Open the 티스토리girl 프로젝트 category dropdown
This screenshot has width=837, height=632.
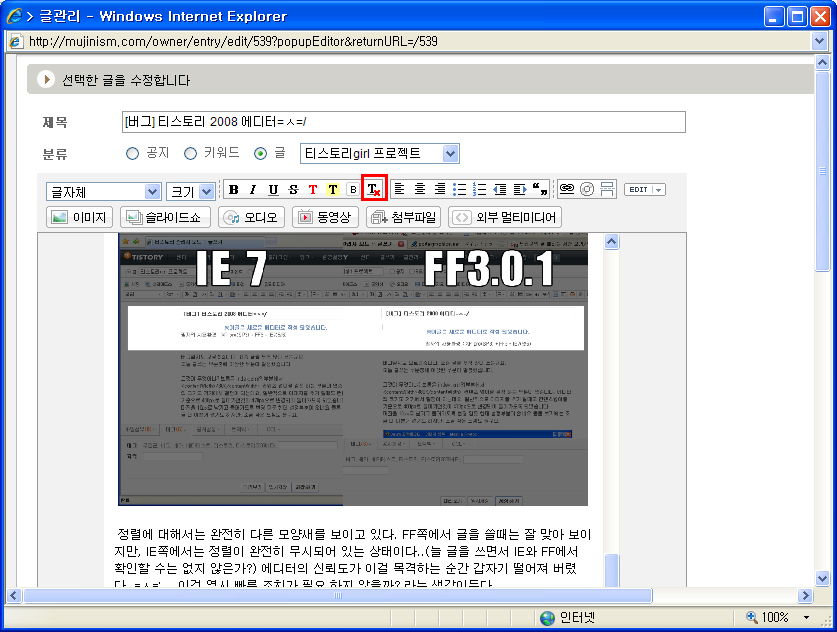tap(380, 154)
